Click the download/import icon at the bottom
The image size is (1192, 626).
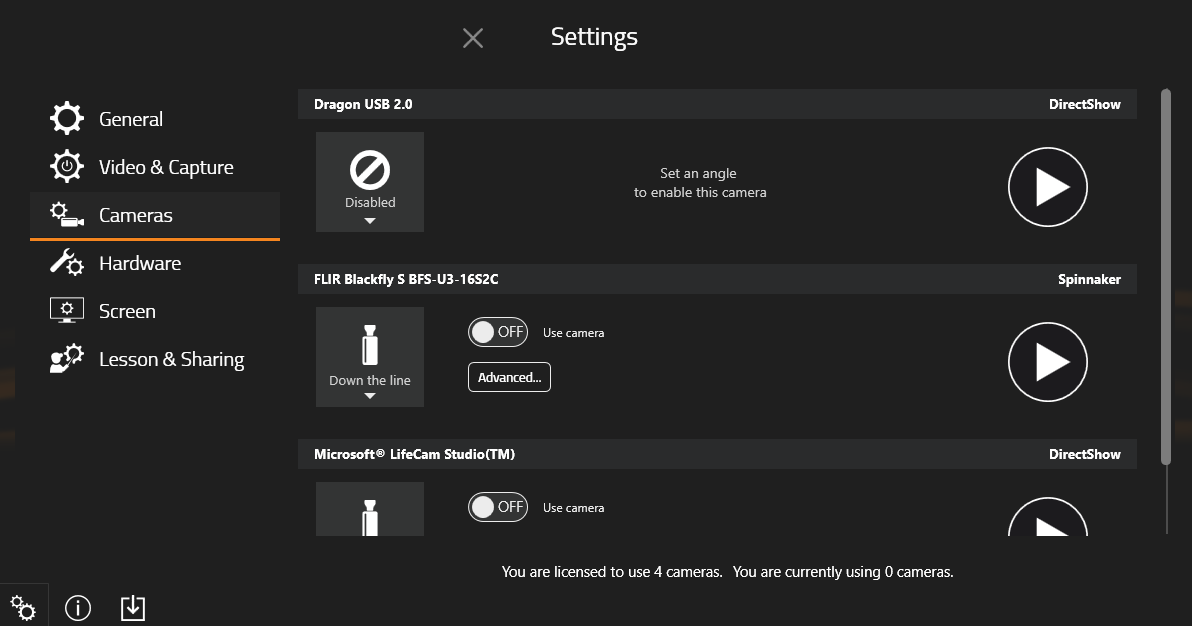pos(133,608)
